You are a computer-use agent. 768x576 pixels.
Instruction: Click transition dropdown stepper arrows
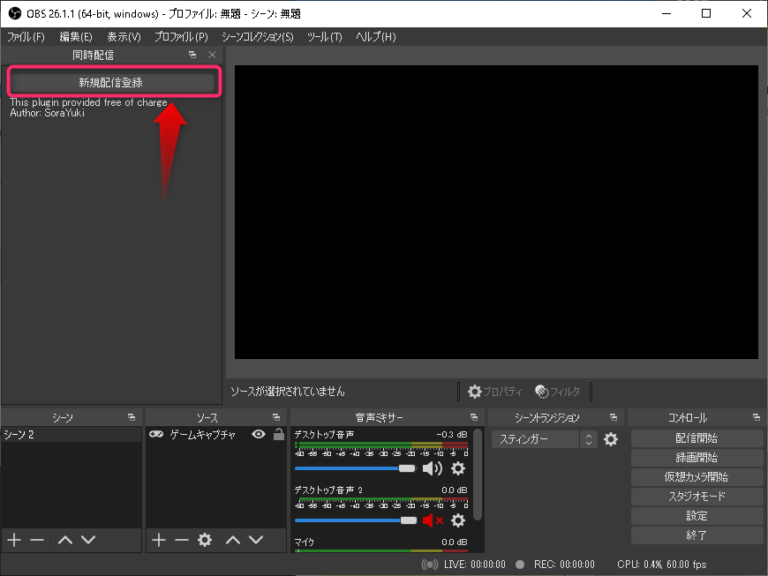click(589, 439)
